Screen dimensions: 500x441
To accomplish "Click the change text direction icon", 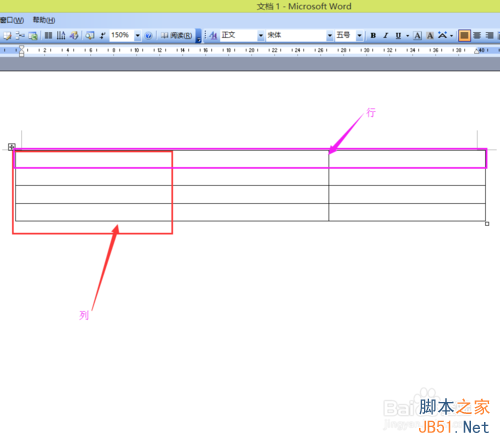I will (x=61, y=35).
